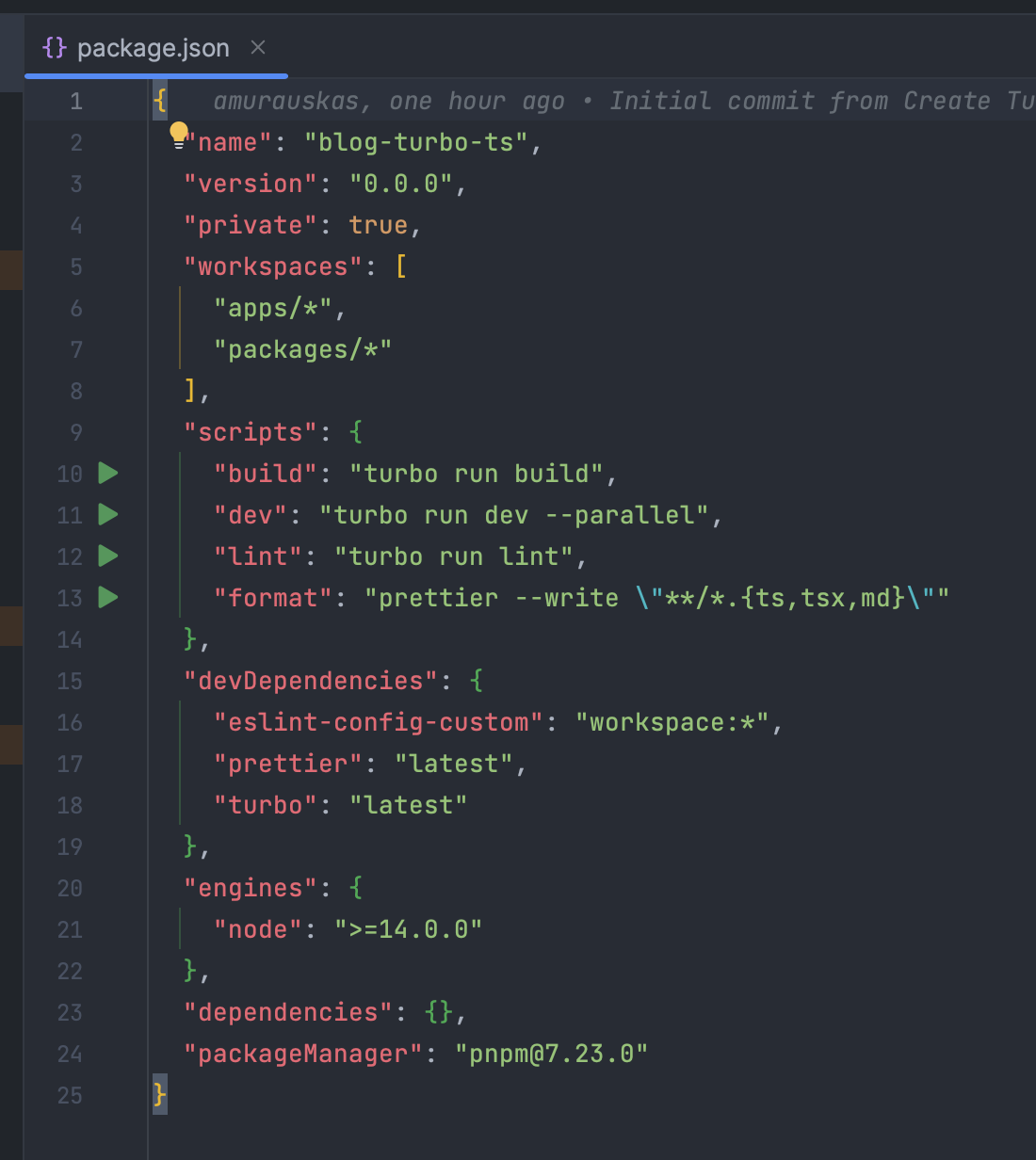Run the format script gutter icon

point(108,597)
